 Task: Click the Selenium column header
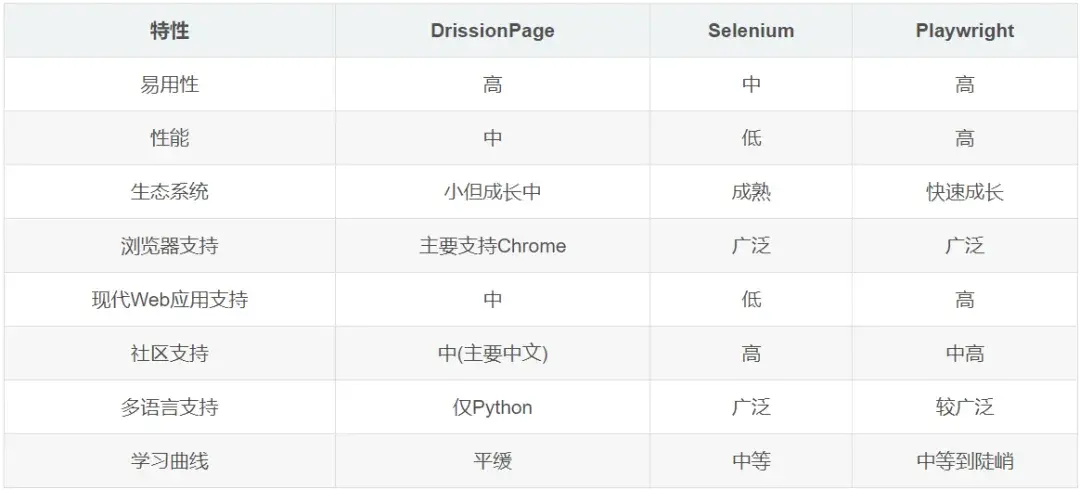point(751,31)
